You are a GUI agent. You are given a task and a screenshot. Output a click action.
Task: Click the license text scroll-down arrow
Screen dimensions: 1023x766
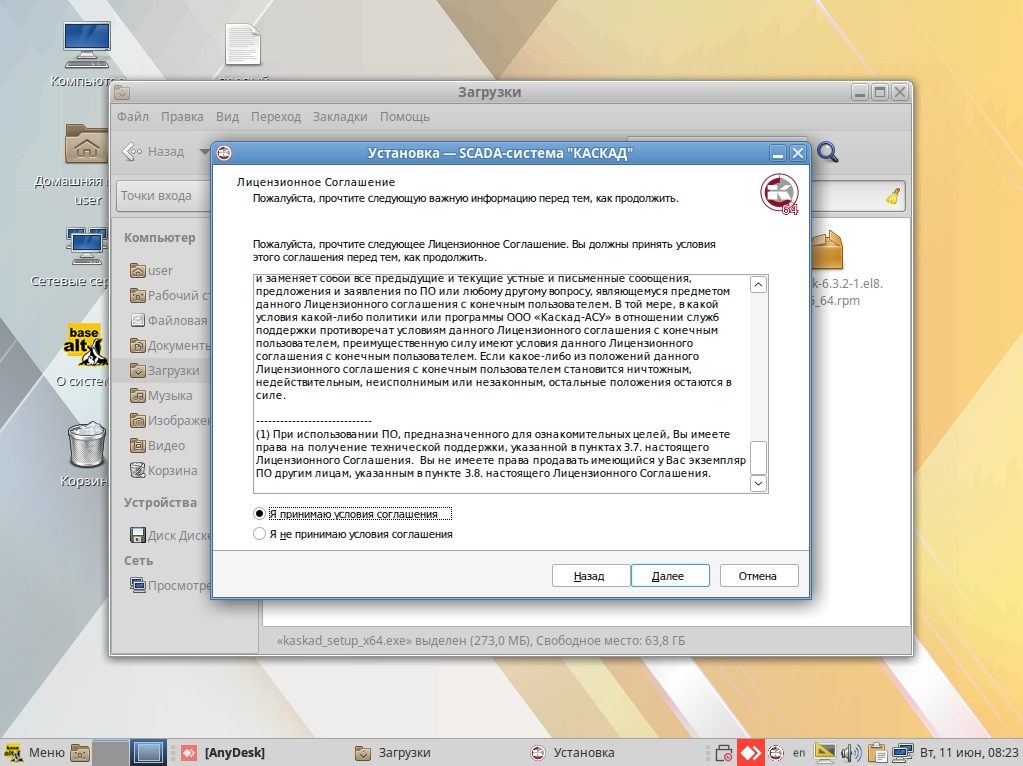point(758,484)
